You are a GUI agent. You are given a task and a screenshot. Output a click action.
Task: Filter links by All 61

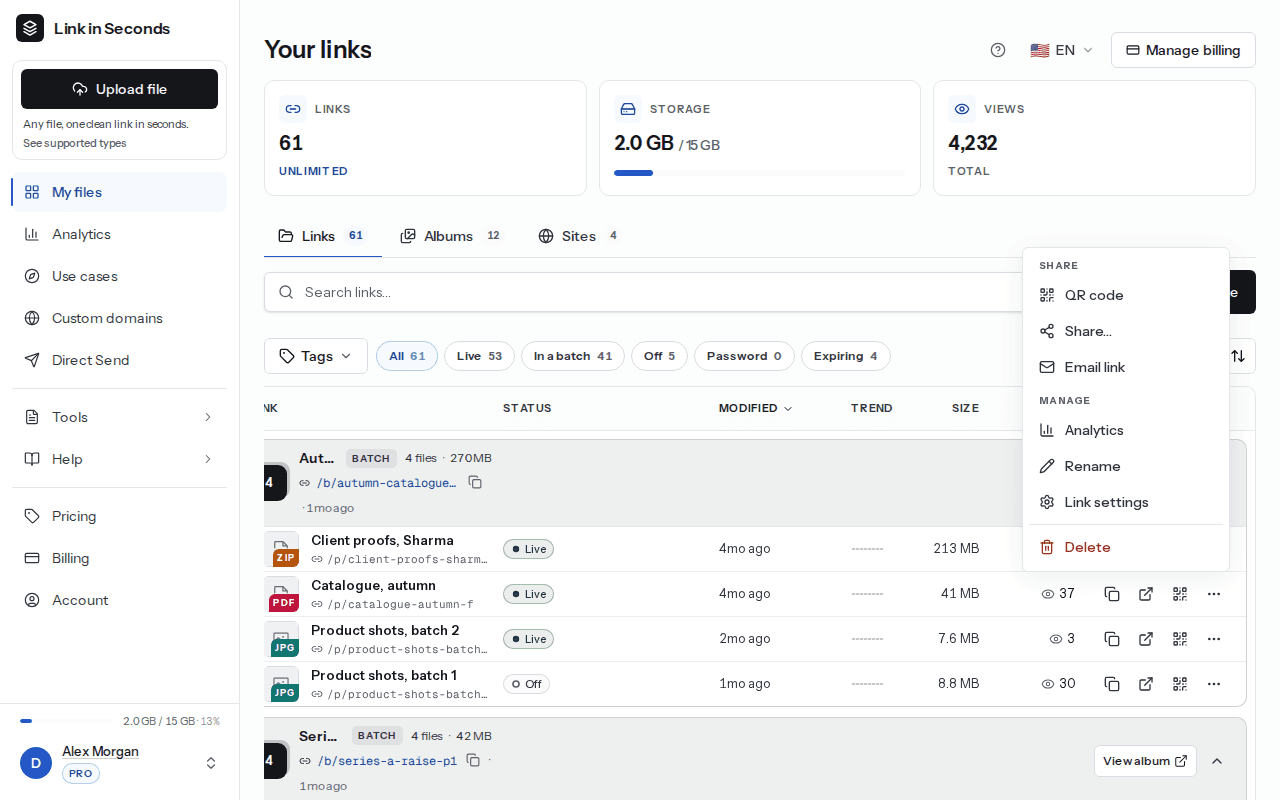click(407, 356)
